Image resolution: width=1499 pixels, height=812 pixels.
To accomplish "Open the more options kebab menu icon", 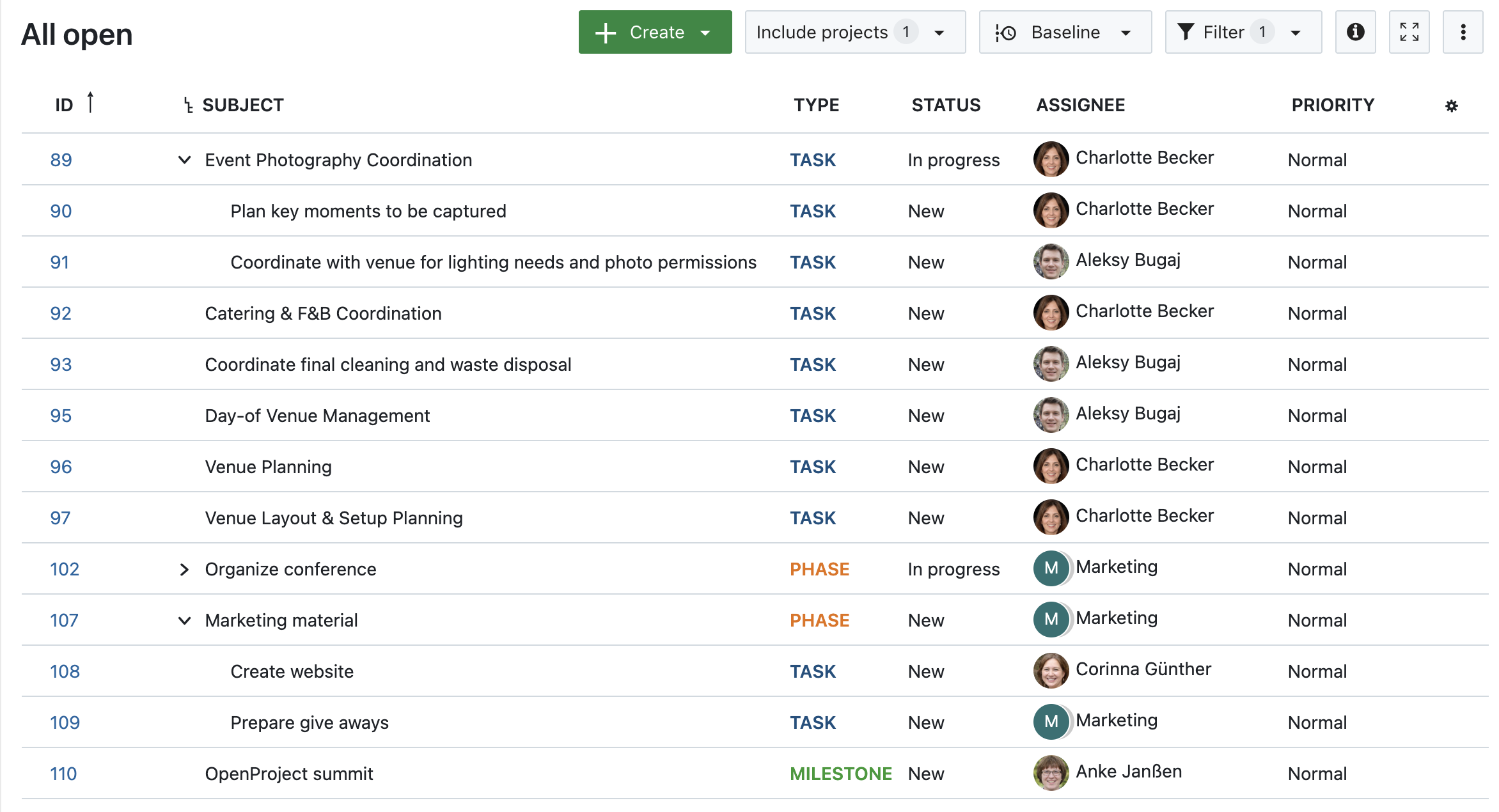I will 1463,32.
